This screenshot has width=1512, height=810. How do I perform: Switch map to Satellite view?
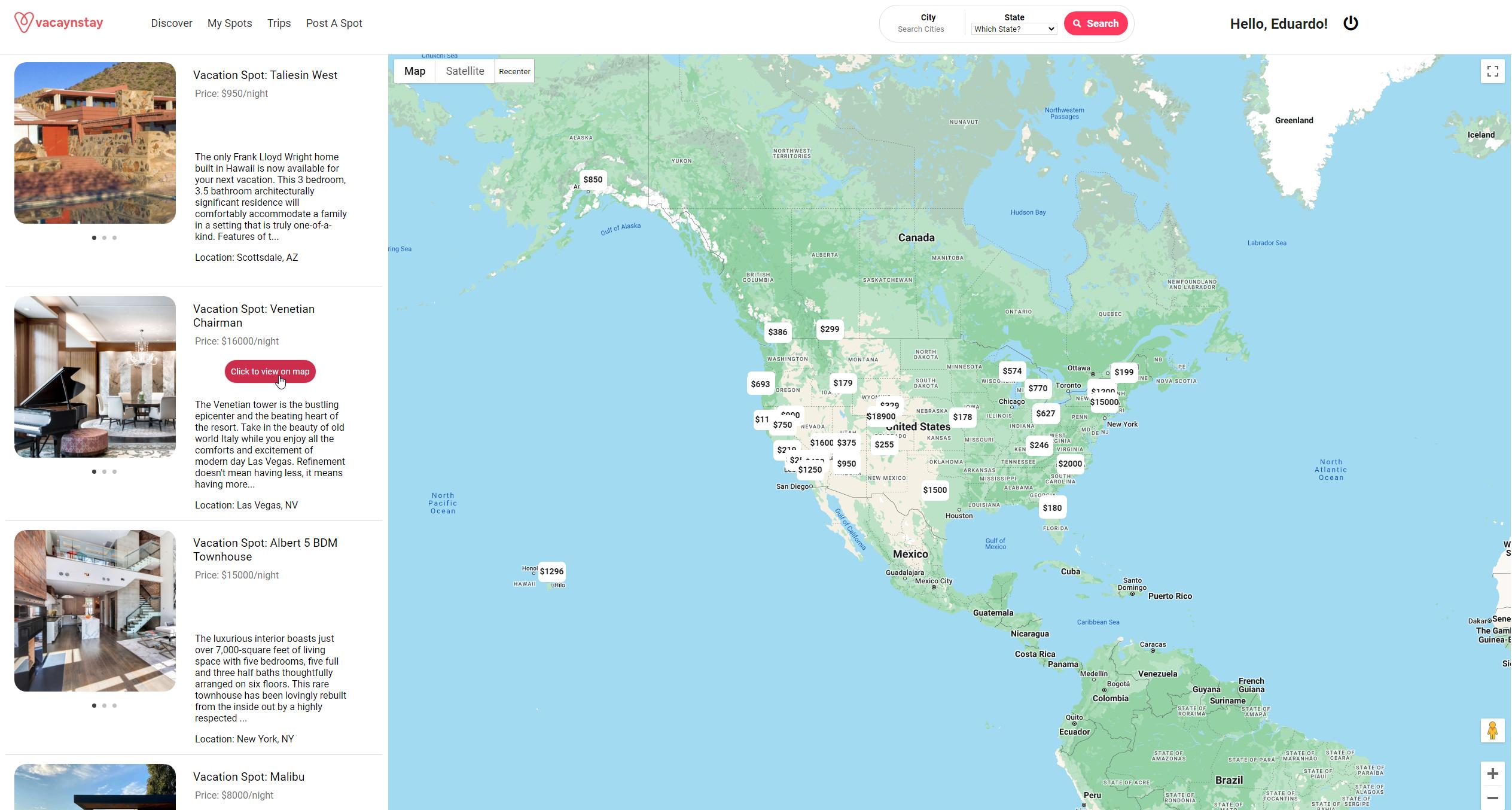[465, 71]
